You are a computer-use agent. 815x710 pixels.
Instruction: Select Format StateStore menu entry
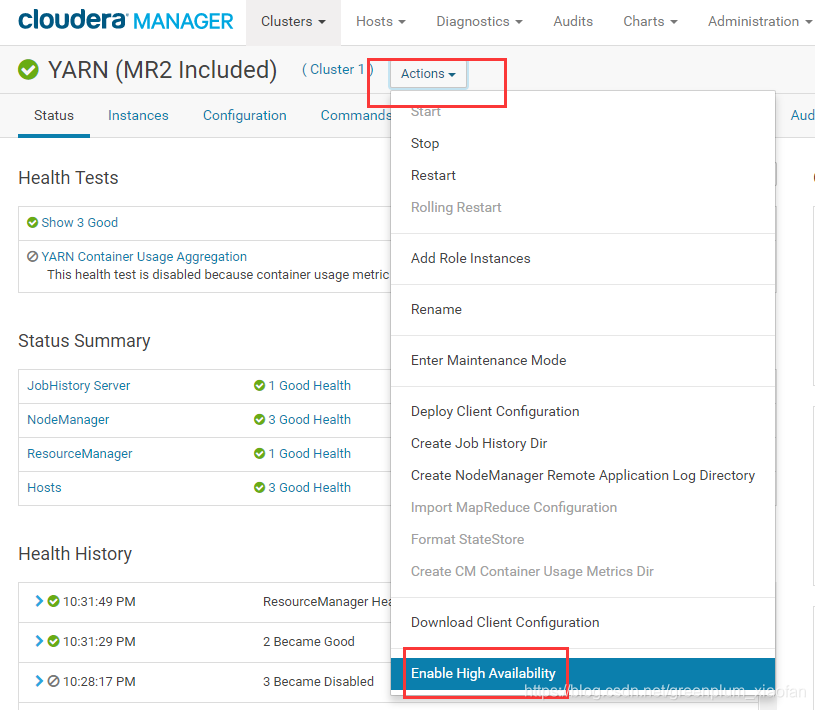click(x=583, y=540)
